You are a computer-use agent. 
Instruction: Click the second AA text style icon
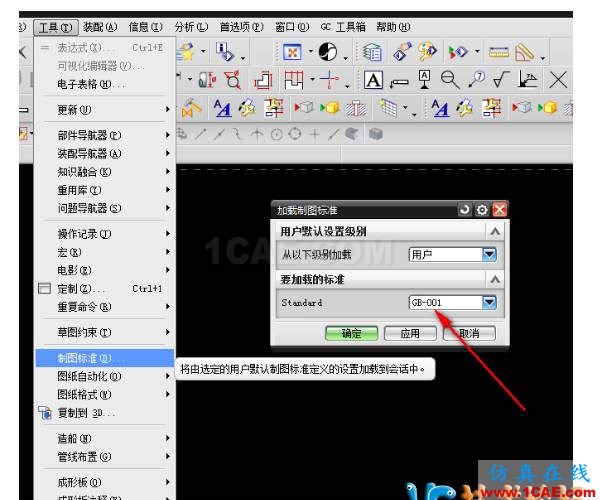point(440,108)
